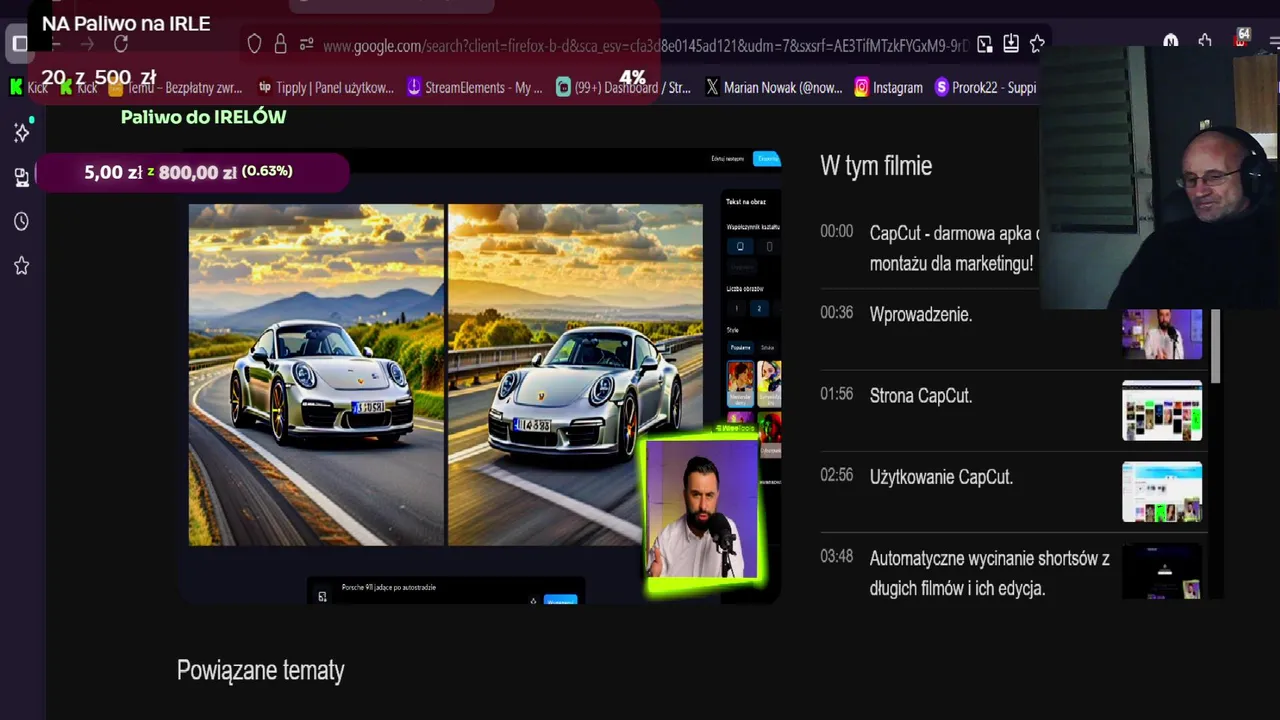Click the 02:56 Użytkowanie CapCut chapter thumbnail

click(x=1162, y=492)
